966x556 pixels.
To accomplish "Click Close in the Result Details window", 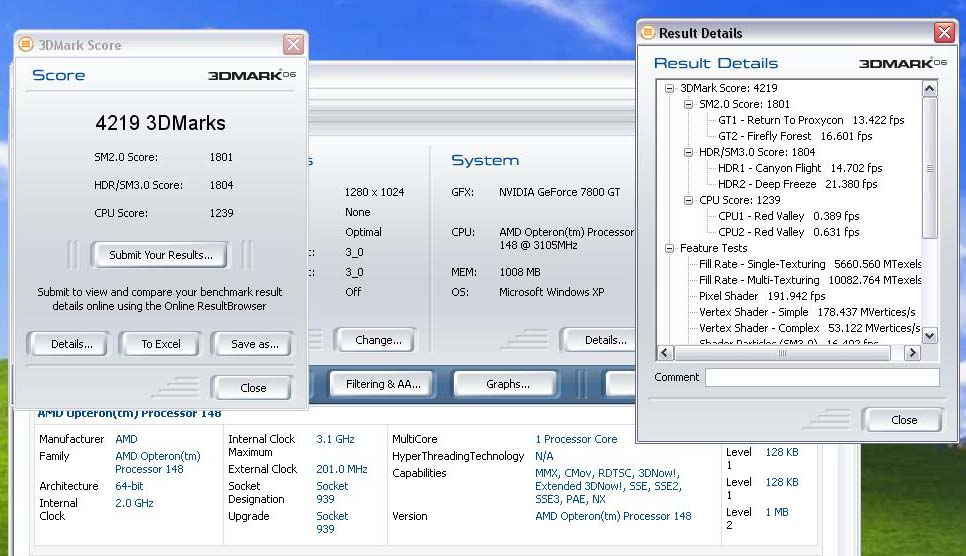I will [904, 420].
